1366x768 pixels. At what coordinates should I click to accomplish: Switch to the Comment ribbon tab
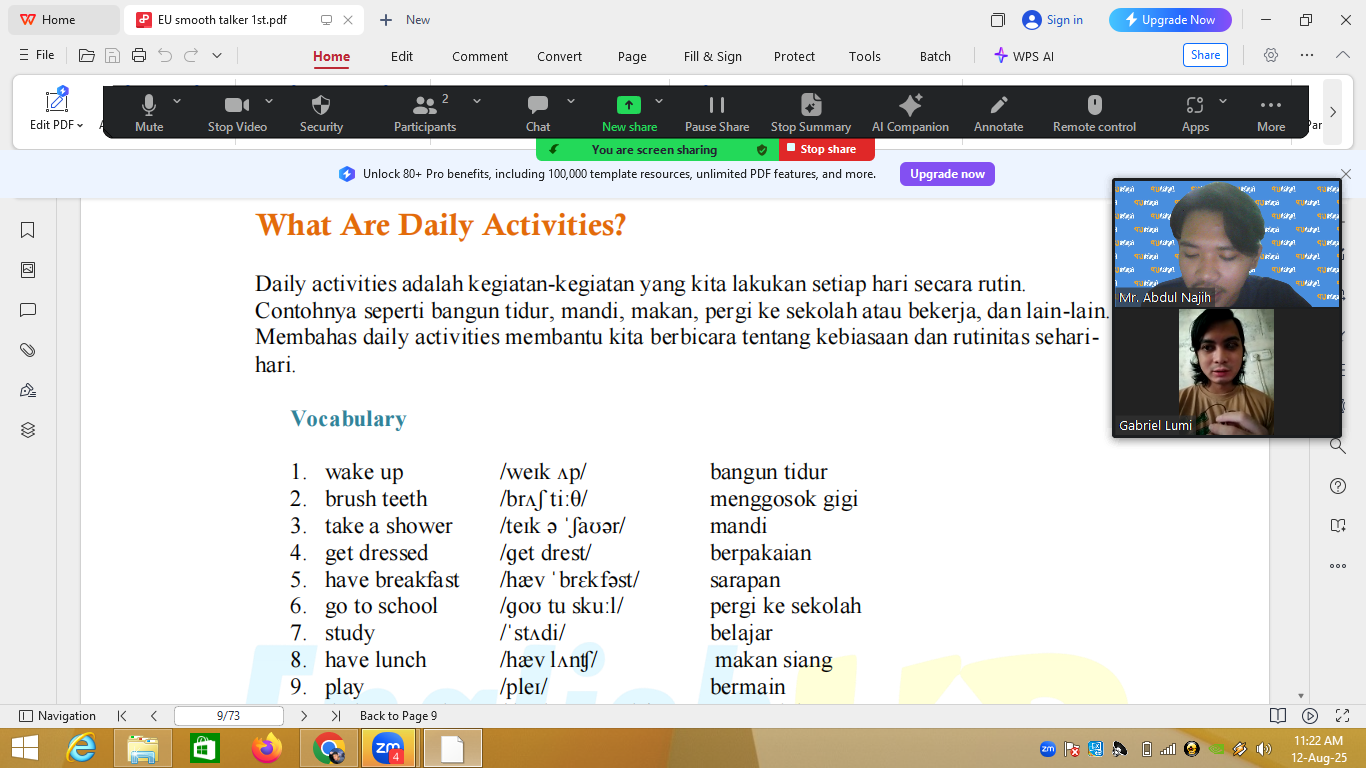point(480,56)
